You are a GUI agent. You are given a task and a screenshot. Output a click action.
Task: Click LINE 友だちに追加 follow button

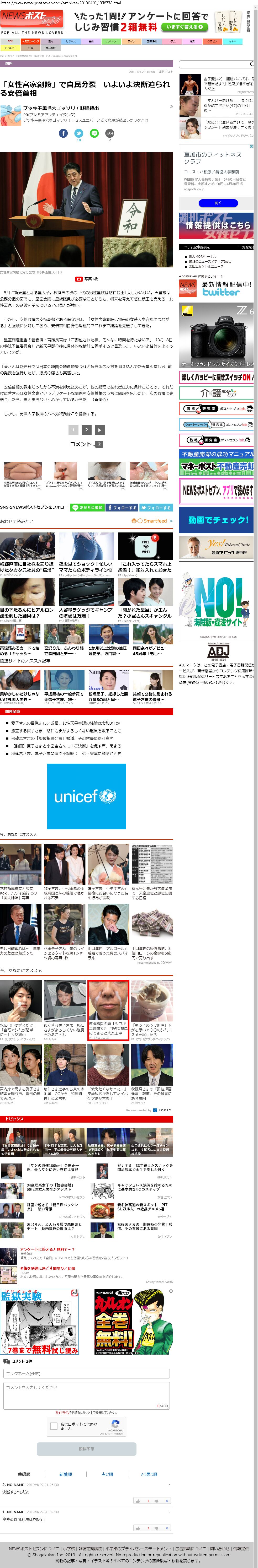[x=87, y=507]
